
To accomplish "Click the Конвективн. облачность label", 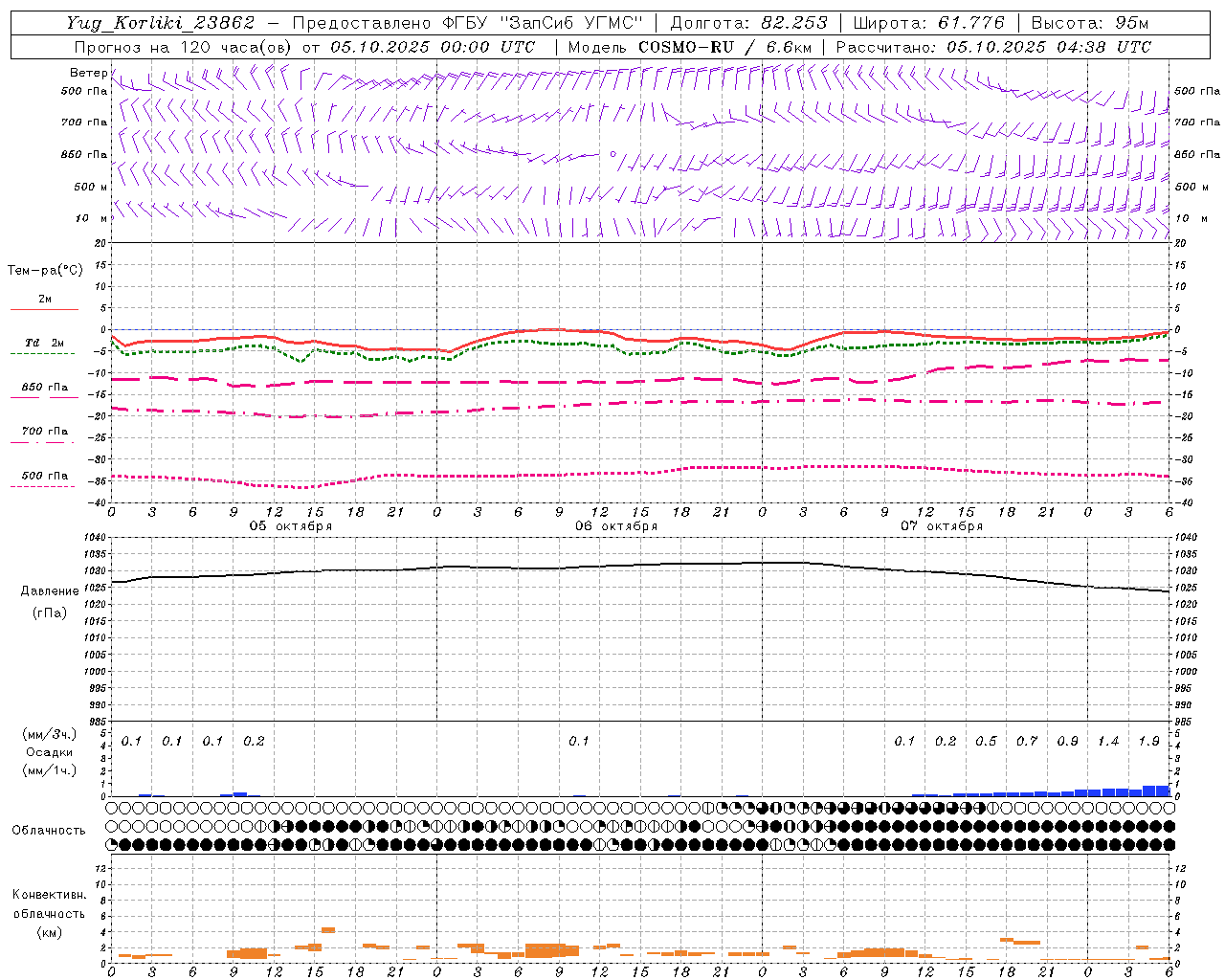I will coord(49,903).
